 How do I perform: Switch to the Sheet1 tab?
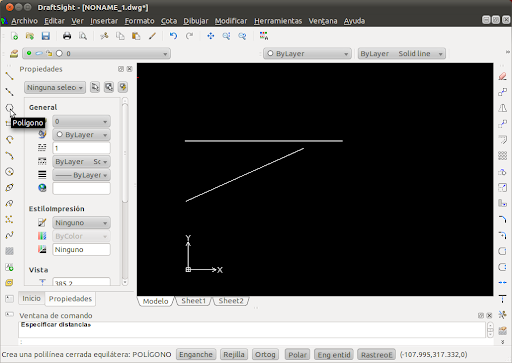[193, 301]
